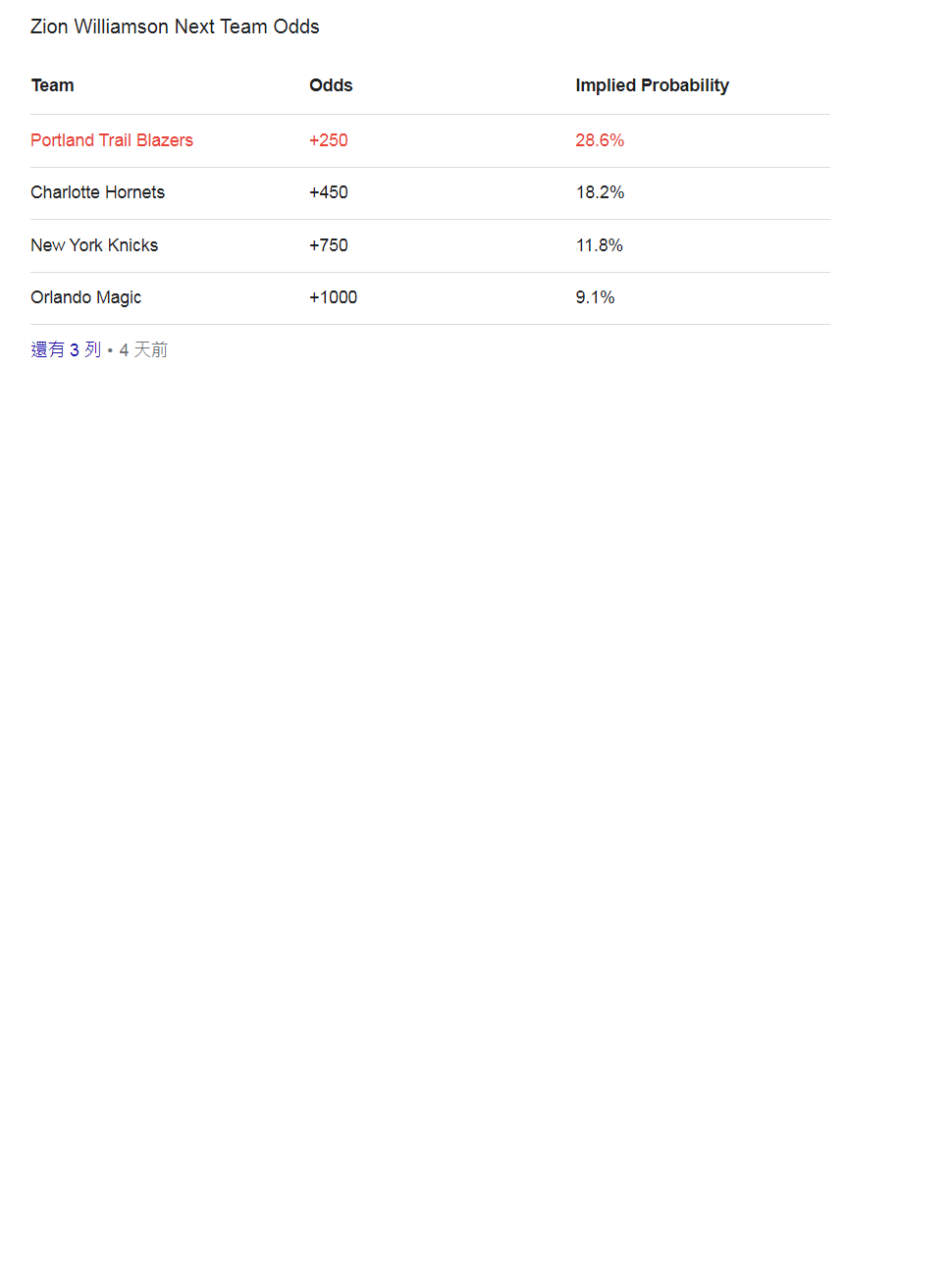Click the 18.2% probability cell

(x=600, y=192)
